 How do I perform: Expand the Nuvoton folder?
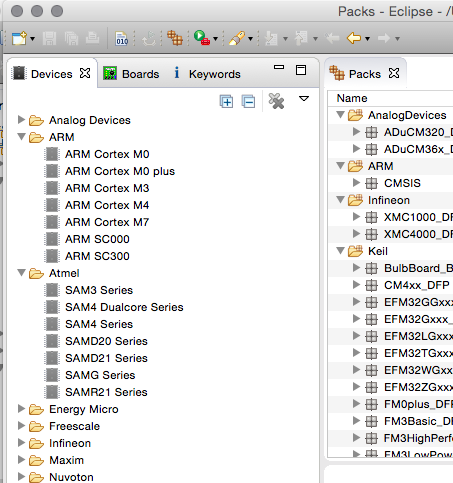point(21,476)
